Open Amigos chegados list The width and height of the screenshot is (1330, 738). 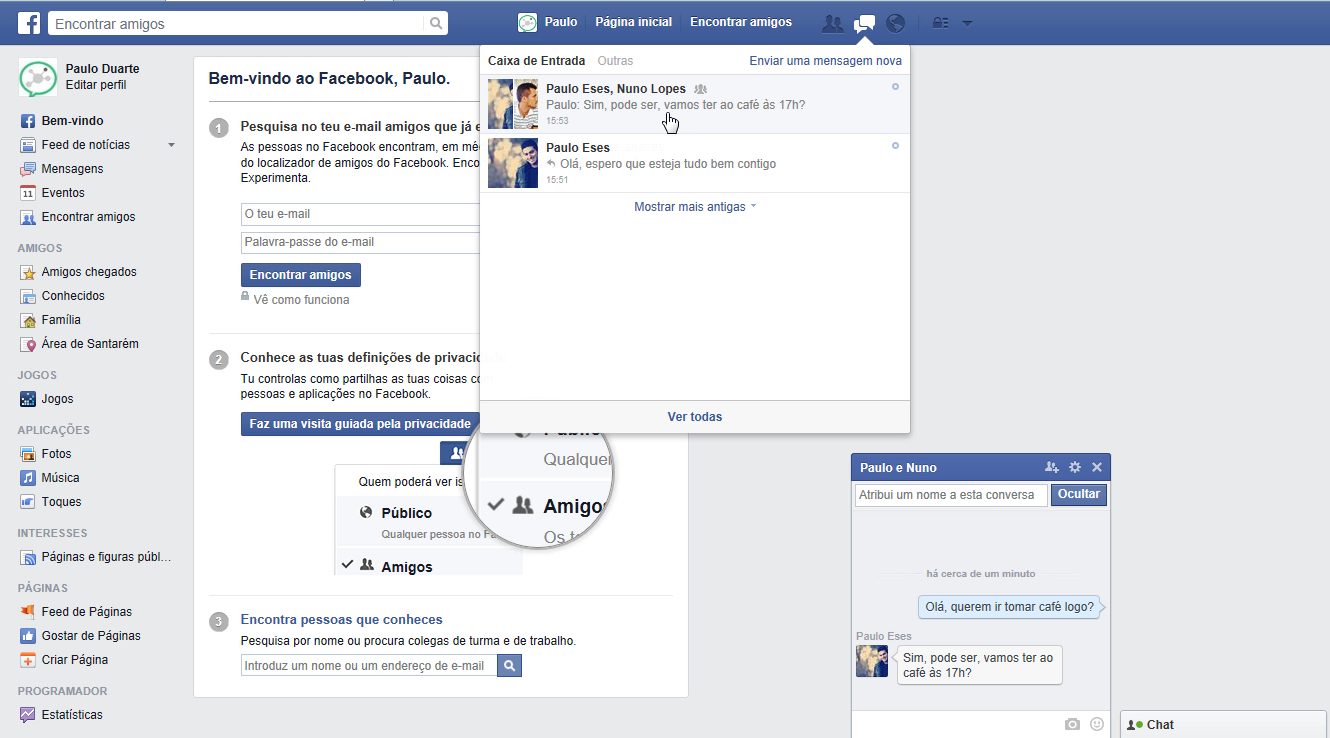pyautogui.click(x=89, y=272)
